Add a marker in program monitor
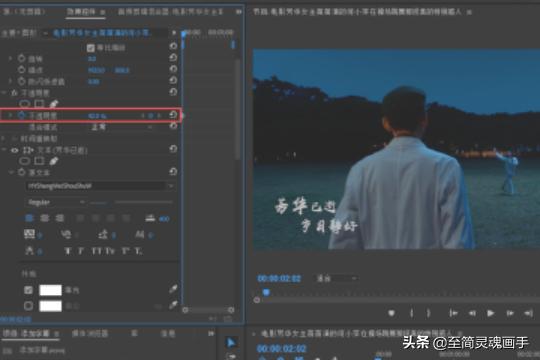The image size is (540, 360). 391,313
